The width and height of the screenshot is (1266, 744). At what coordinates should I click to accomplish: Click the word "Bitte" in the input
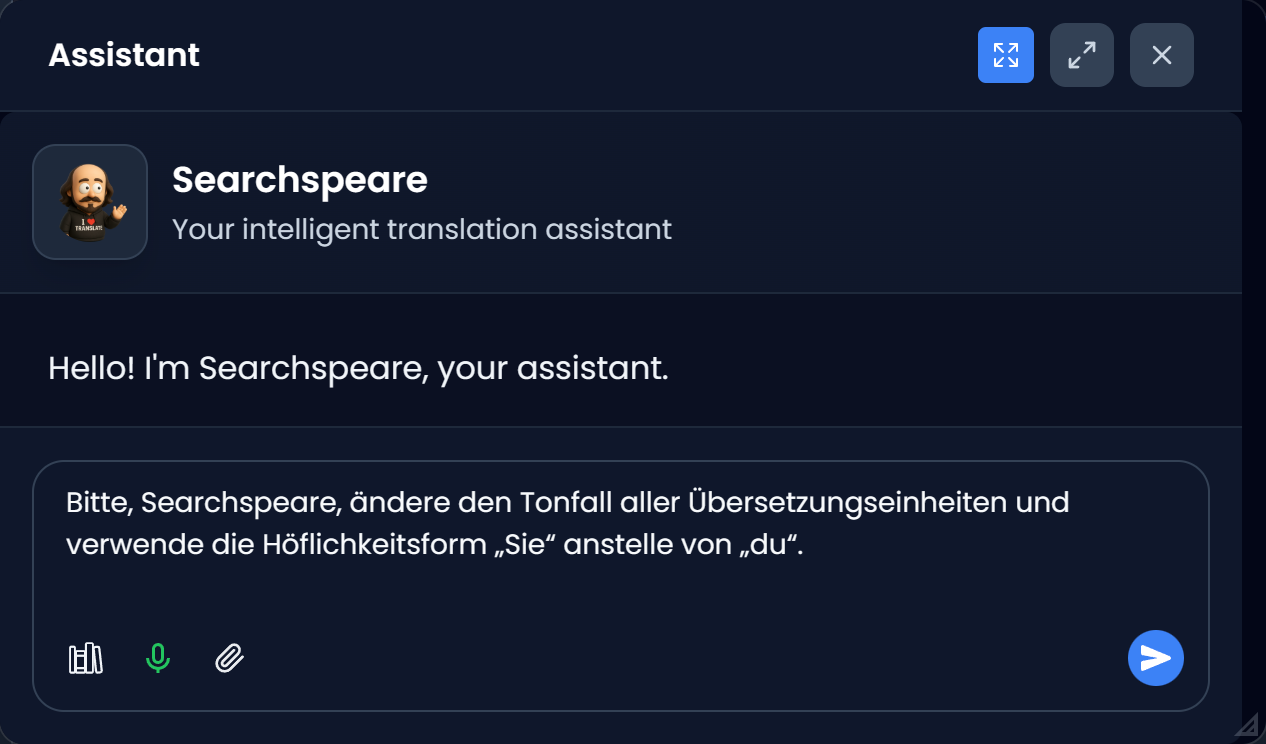coord(97,501)
